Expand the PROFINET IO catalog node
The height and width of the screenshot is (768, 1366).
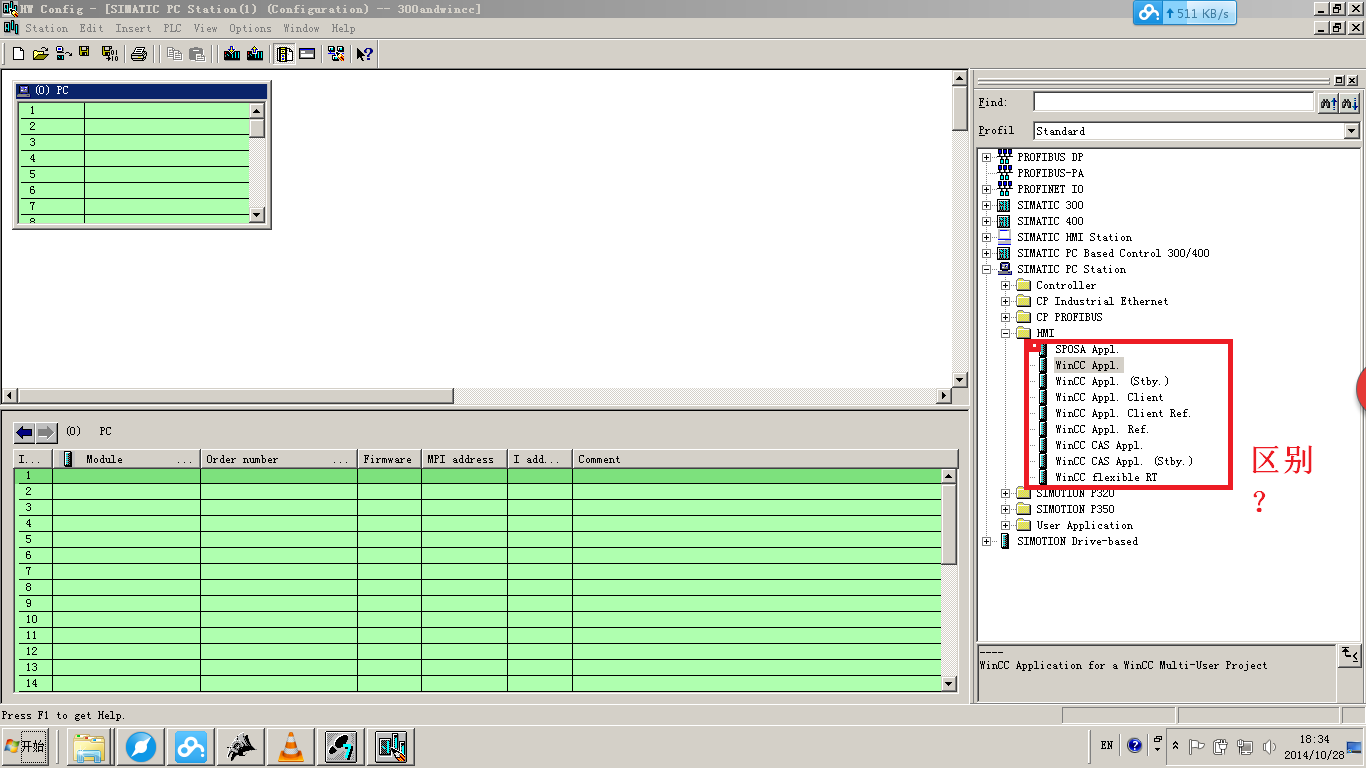[x=987, y=189]
